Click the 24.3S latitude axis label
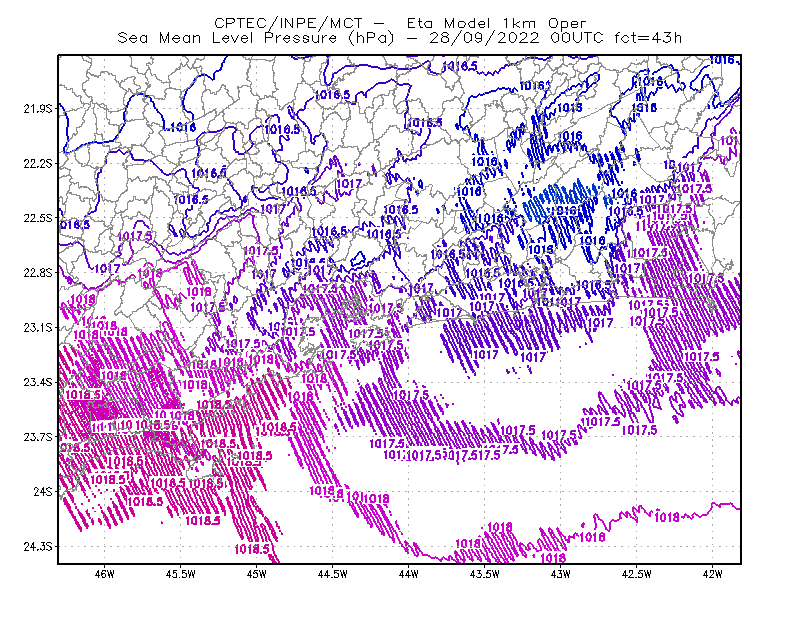 38,547
